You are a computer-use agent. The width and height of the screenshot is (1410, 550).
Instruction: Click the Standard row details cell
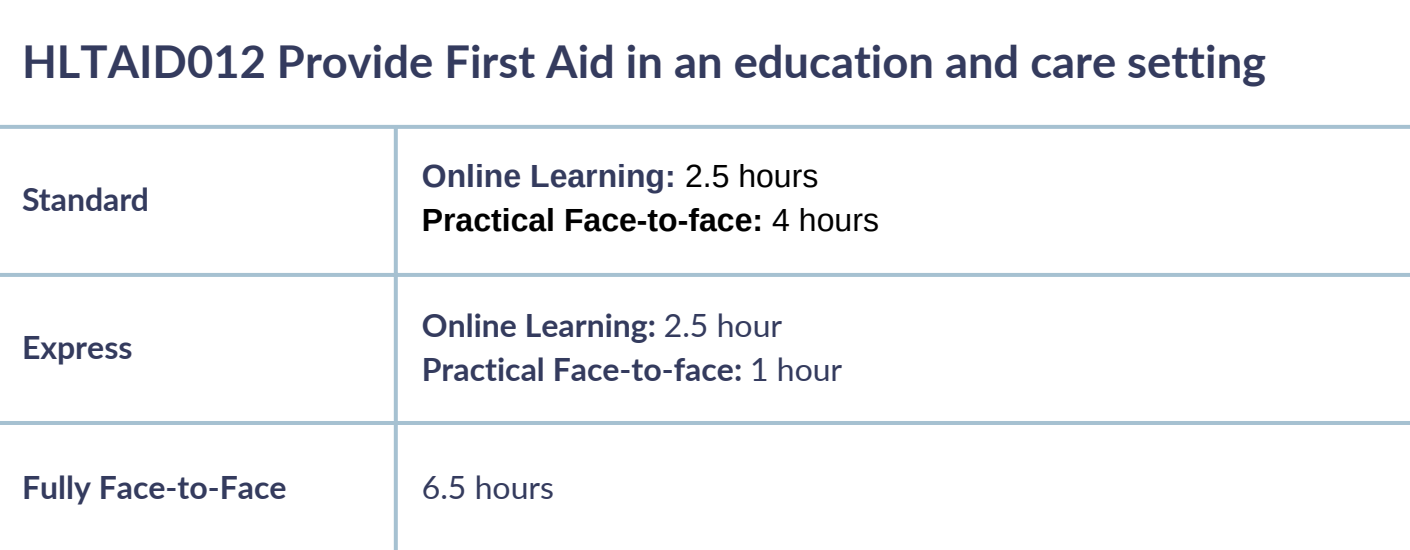tap(902, 200)
